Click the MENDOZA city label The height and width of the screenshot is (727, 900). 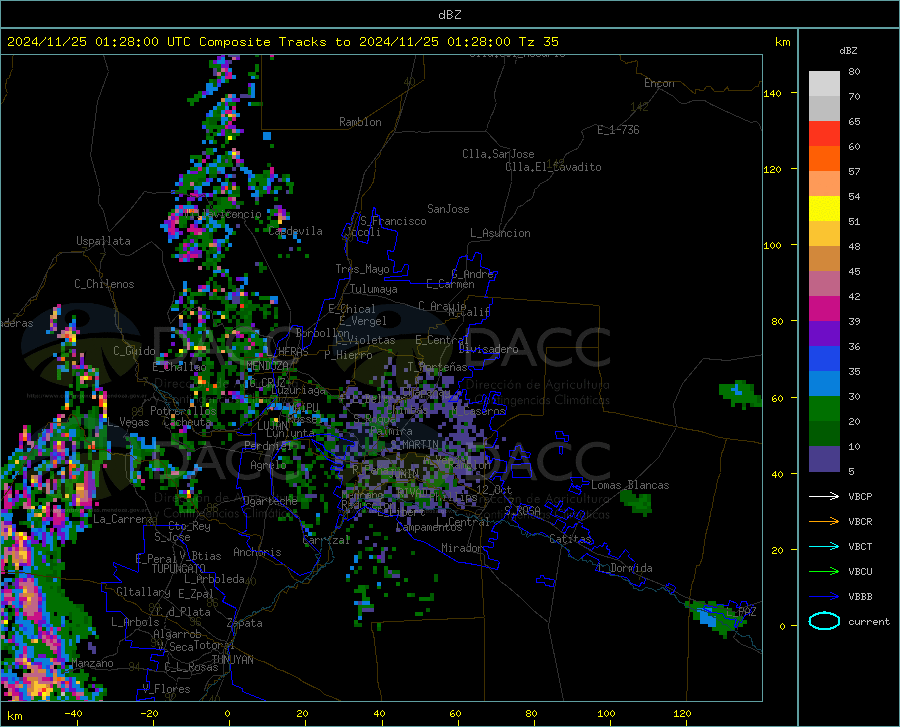(267, 366)
